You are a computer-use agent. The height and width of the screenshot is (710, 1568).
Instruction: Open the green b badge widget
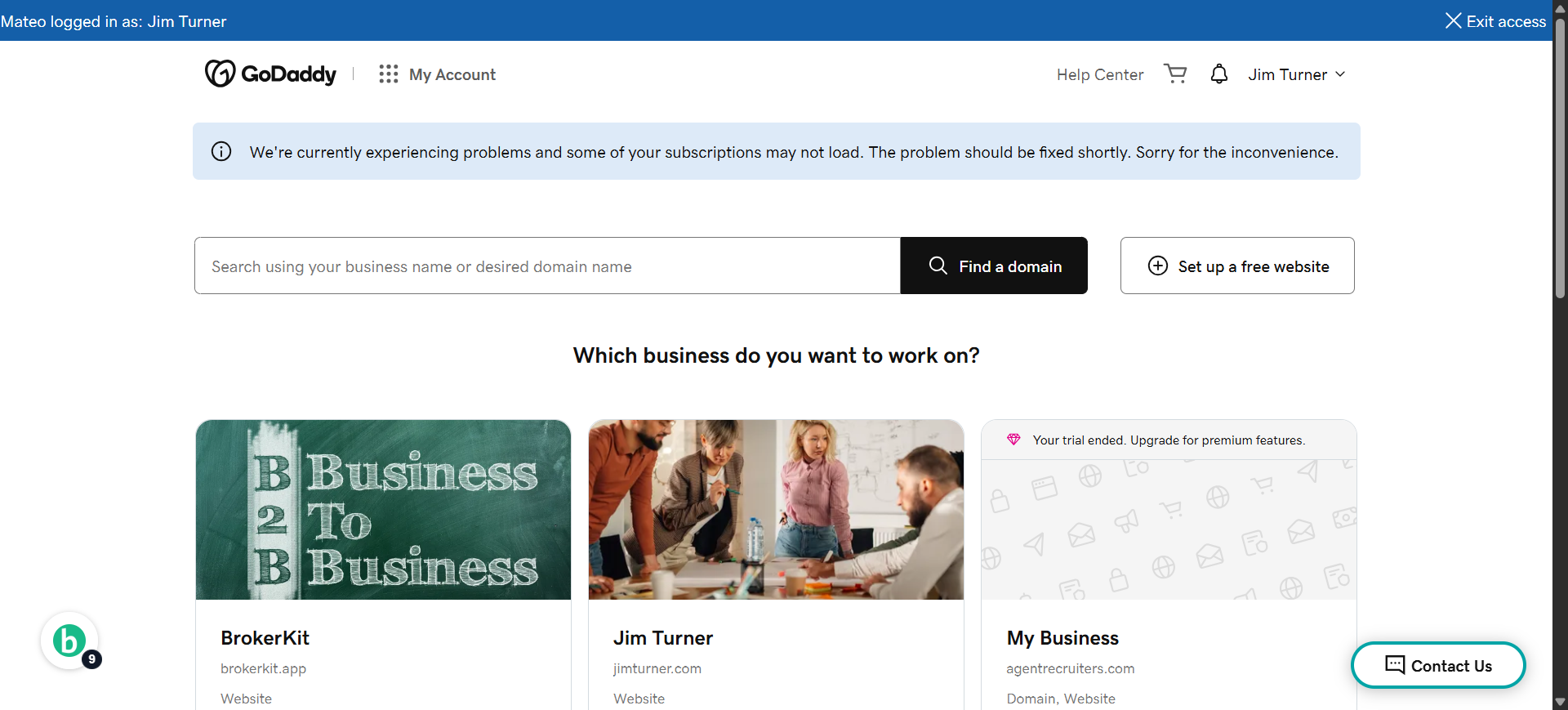click(69, 641)
